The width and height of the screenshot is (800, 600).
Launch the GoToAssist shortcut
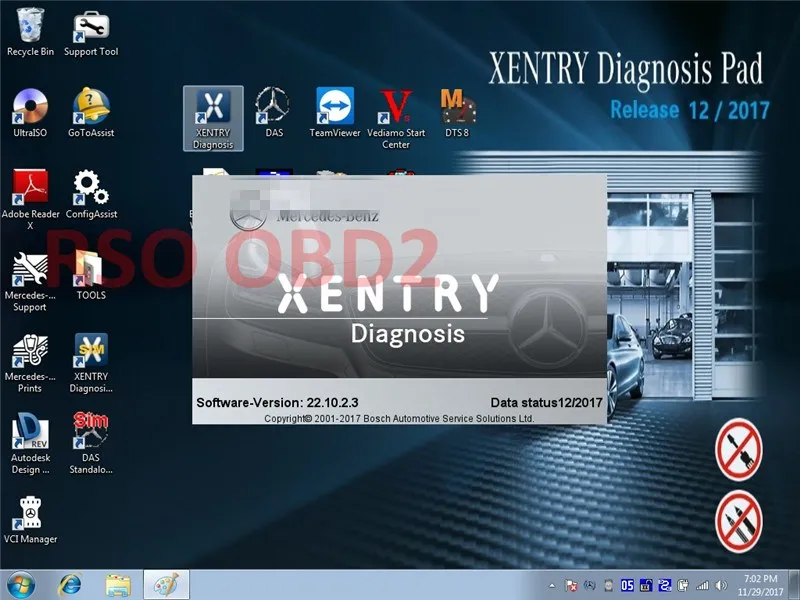(91, 113)
